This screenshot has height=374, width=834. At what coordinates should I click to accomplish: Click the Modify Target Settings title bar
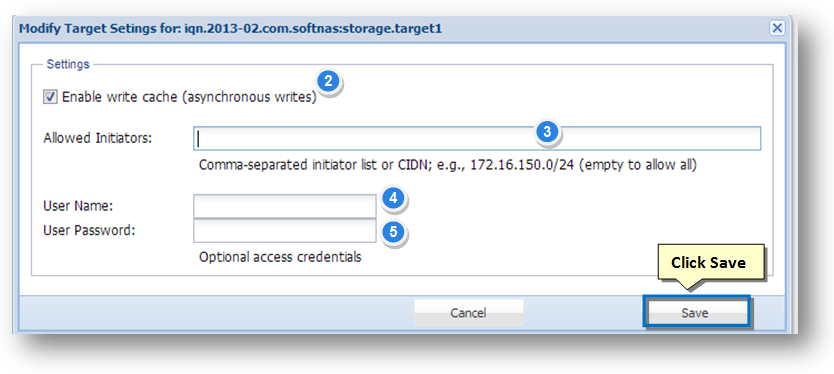click(394, 29)
